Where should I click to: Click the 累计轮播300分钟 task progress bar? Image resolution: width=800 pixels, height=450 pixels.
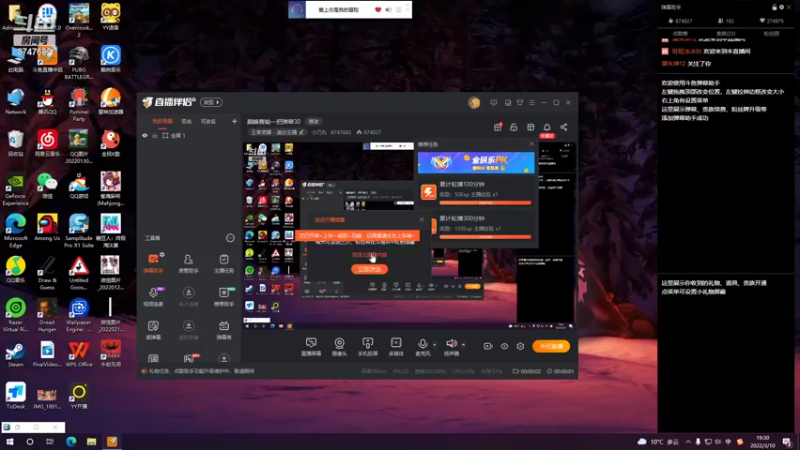click(x=485, y=237)
